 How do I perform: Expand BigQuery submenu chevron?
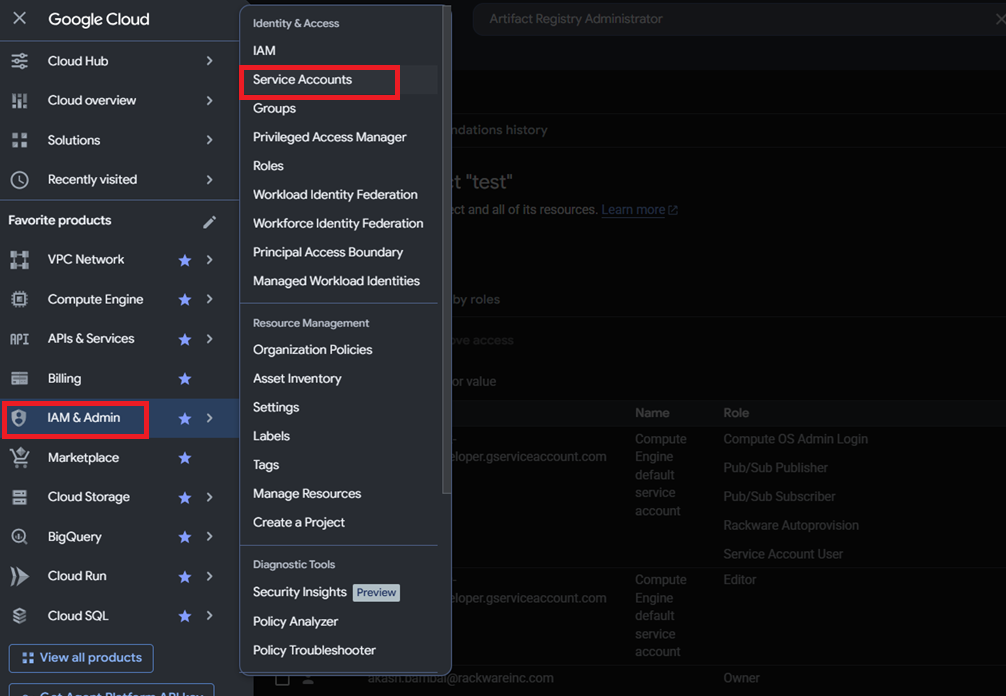(209, 536)
